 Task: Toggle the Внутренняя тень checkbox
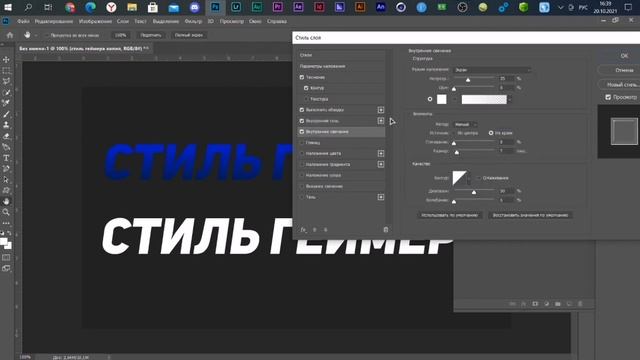[x=302, y=121]
